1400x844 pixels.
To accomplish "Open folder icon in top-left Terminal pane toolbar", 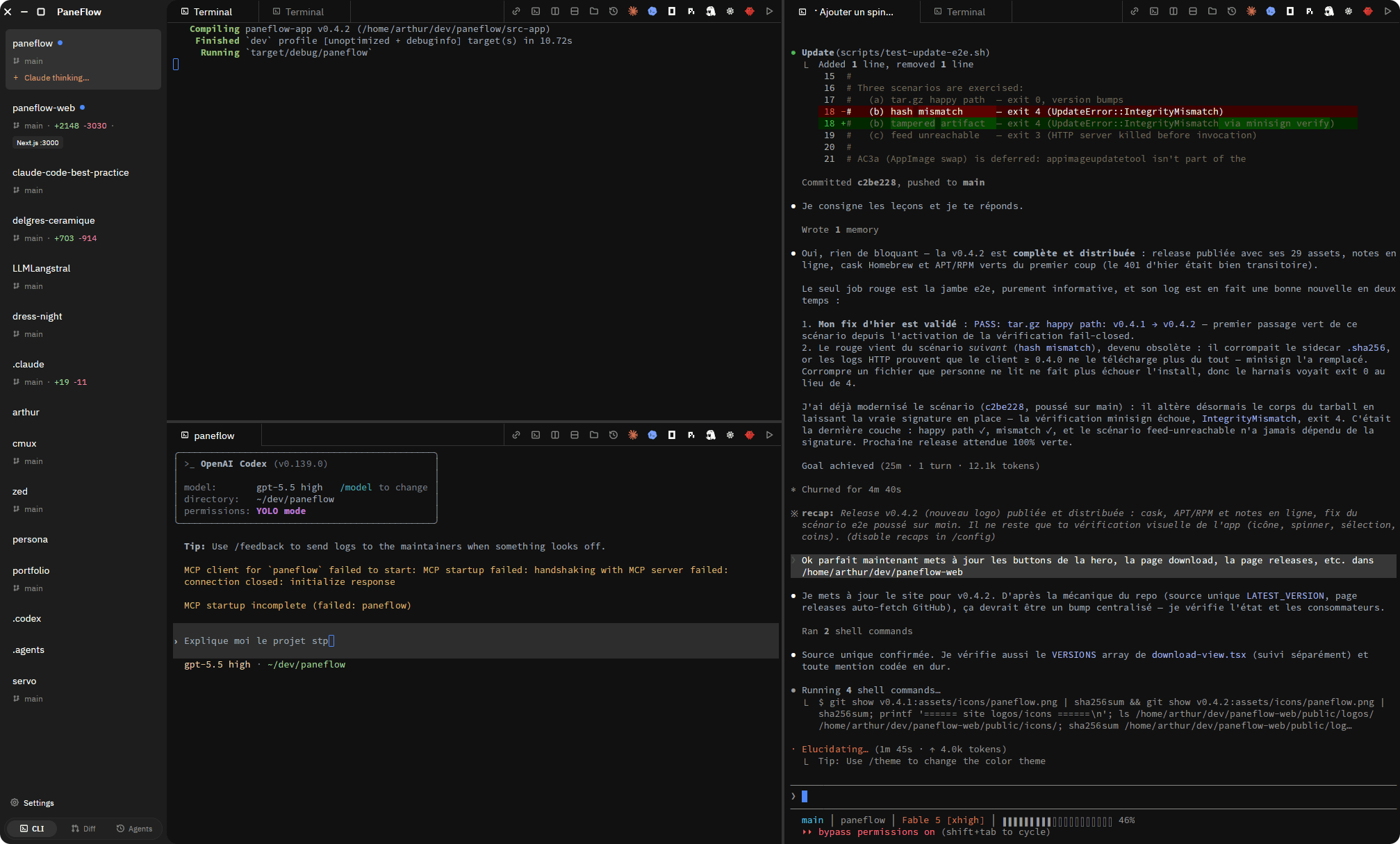I will tap(594, 12).
